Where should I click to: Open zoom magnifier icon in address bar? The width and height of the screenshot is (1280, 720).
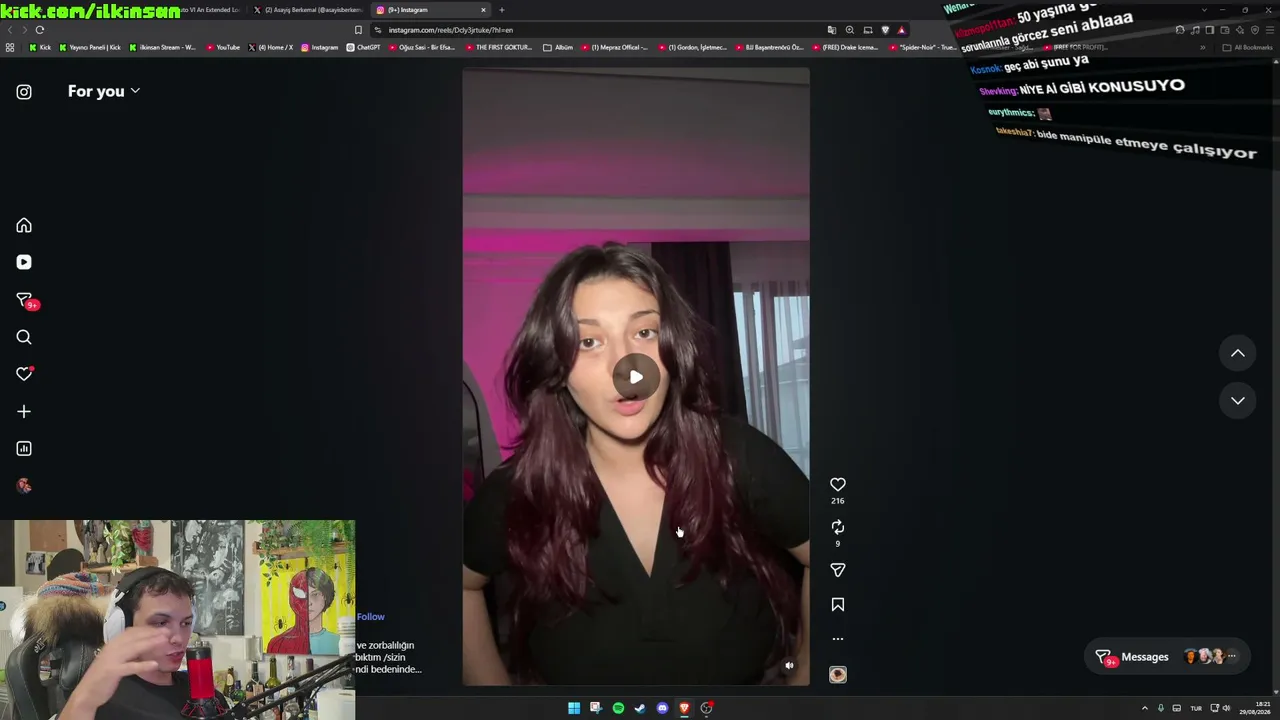[x=850, y=30]
